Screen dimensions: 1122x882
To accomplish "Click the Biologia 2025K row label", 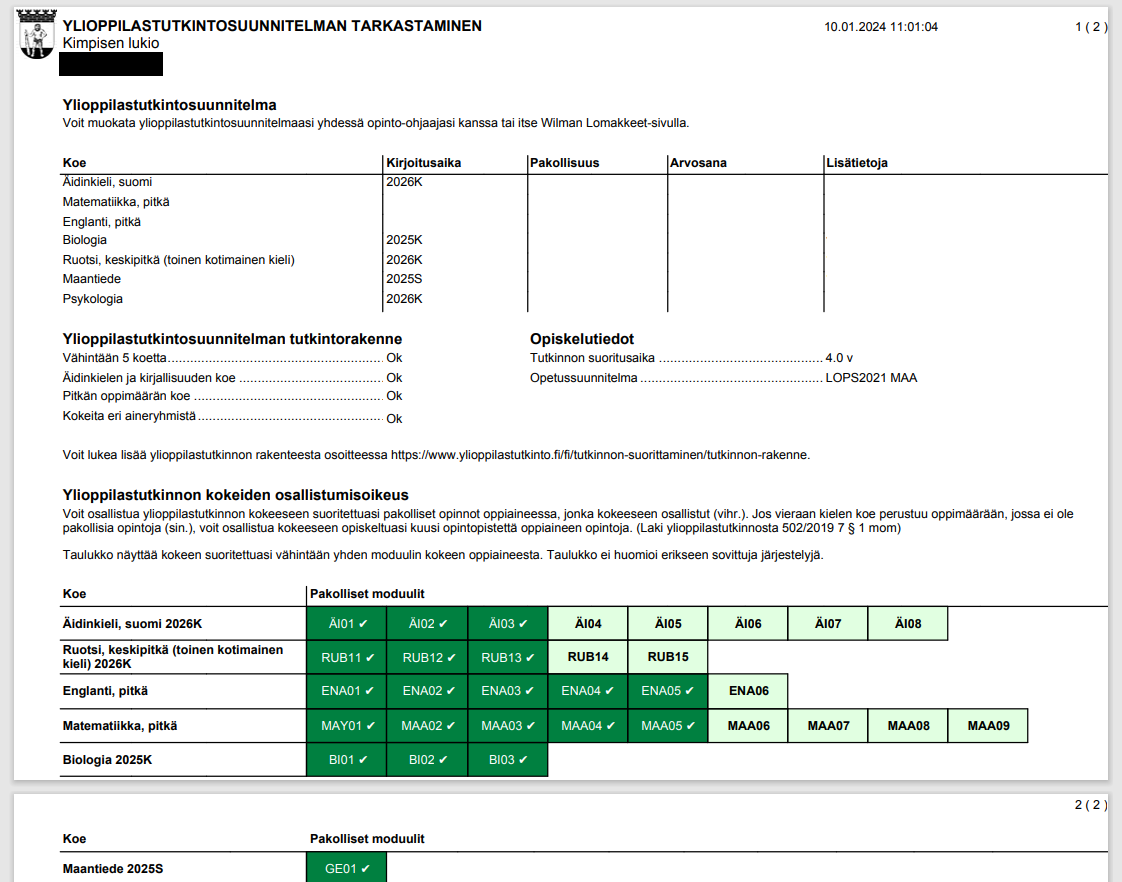I will pos(107,760).
